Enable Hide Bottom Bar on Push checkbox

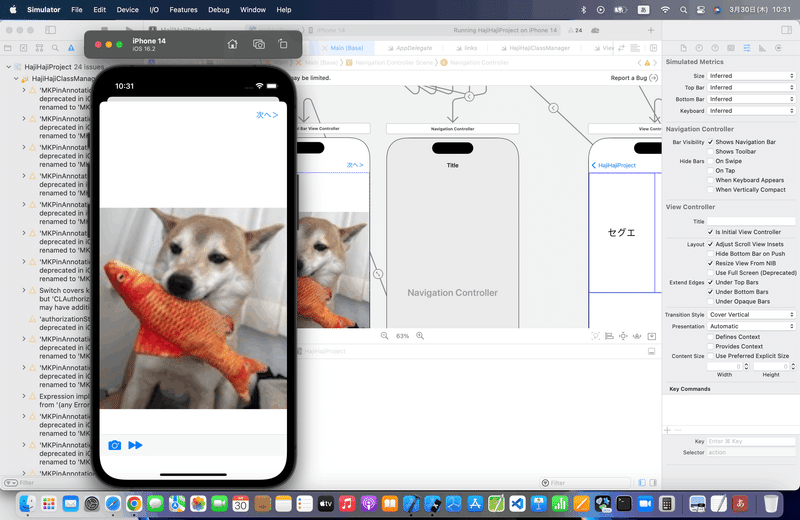click(x=710, y=254)
